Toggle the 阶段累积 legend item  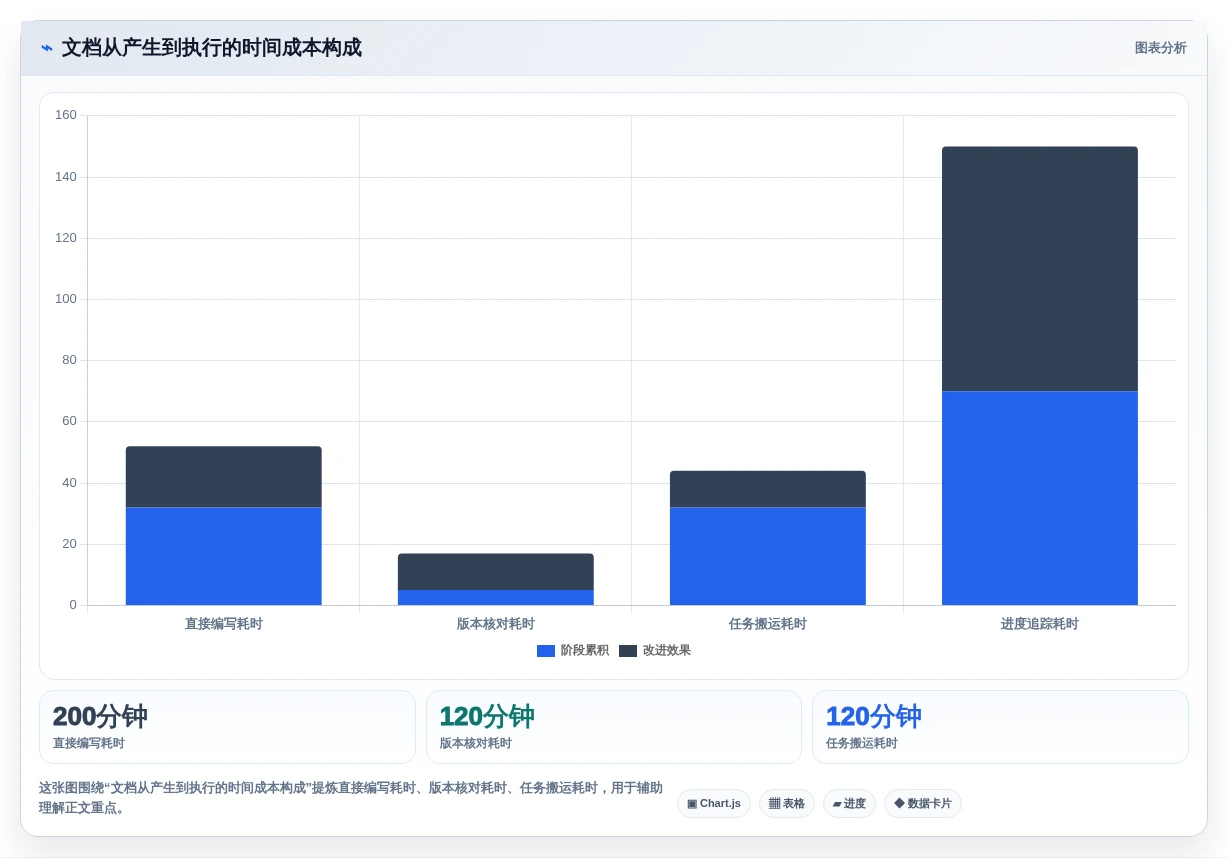573,650
